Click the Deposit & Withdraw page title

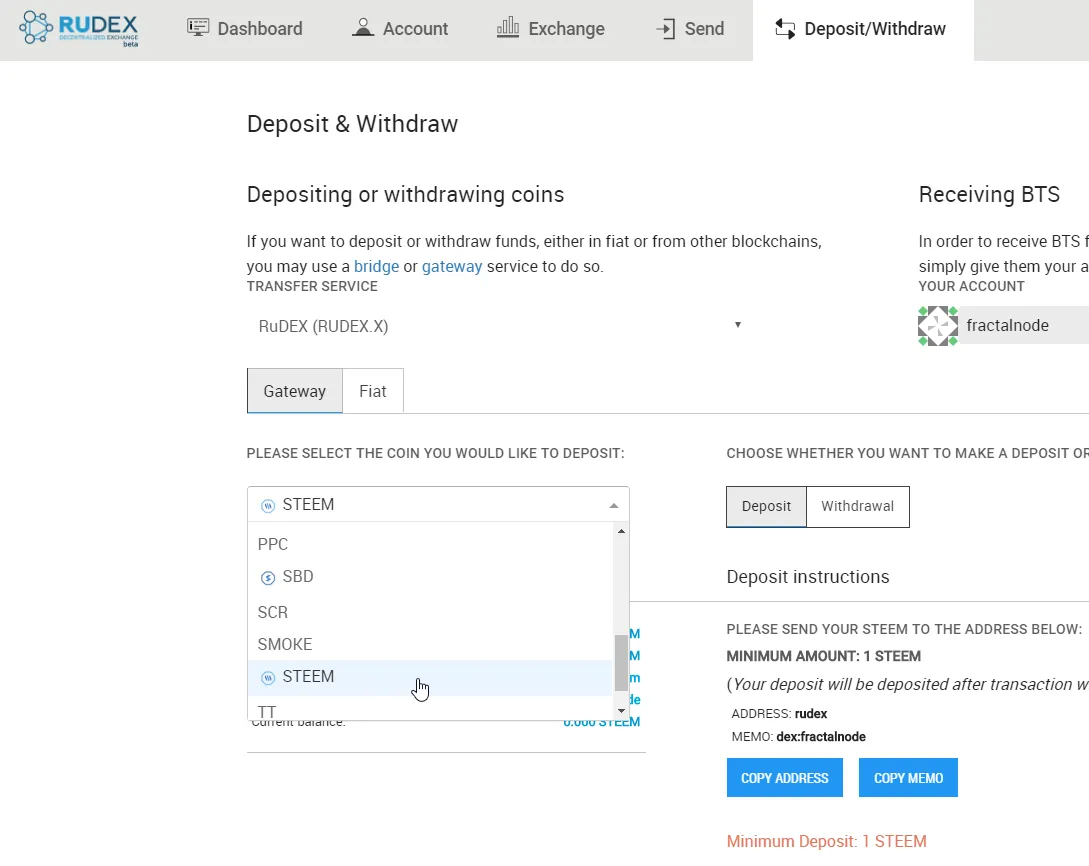352,124
